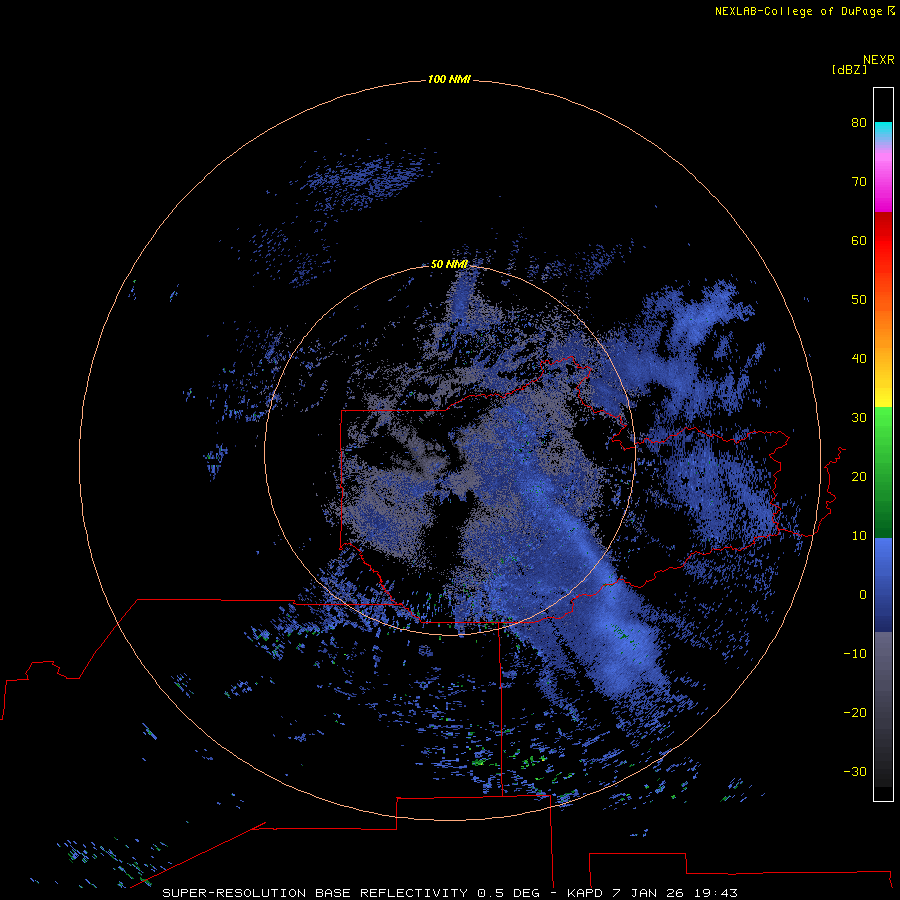The height and width of the screenshot is (900, 900).
Task: Click the 10 value on dBZ scale
Action: click(859, 536)
